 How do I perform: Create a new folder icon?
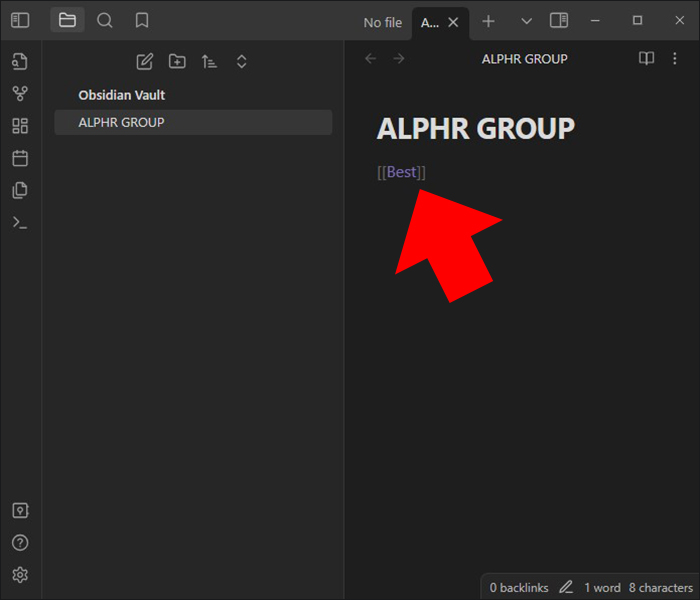[x=177, y=61]
